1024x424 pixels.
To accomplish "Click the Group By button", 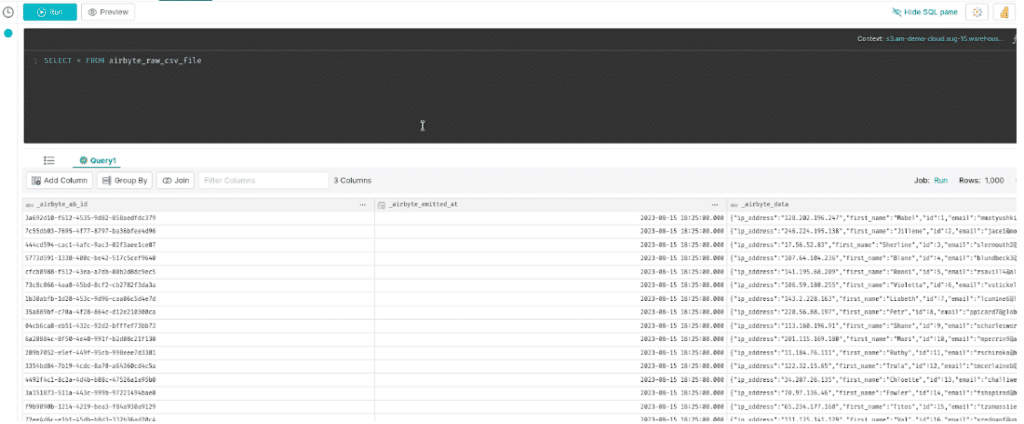I will point(126,181).
